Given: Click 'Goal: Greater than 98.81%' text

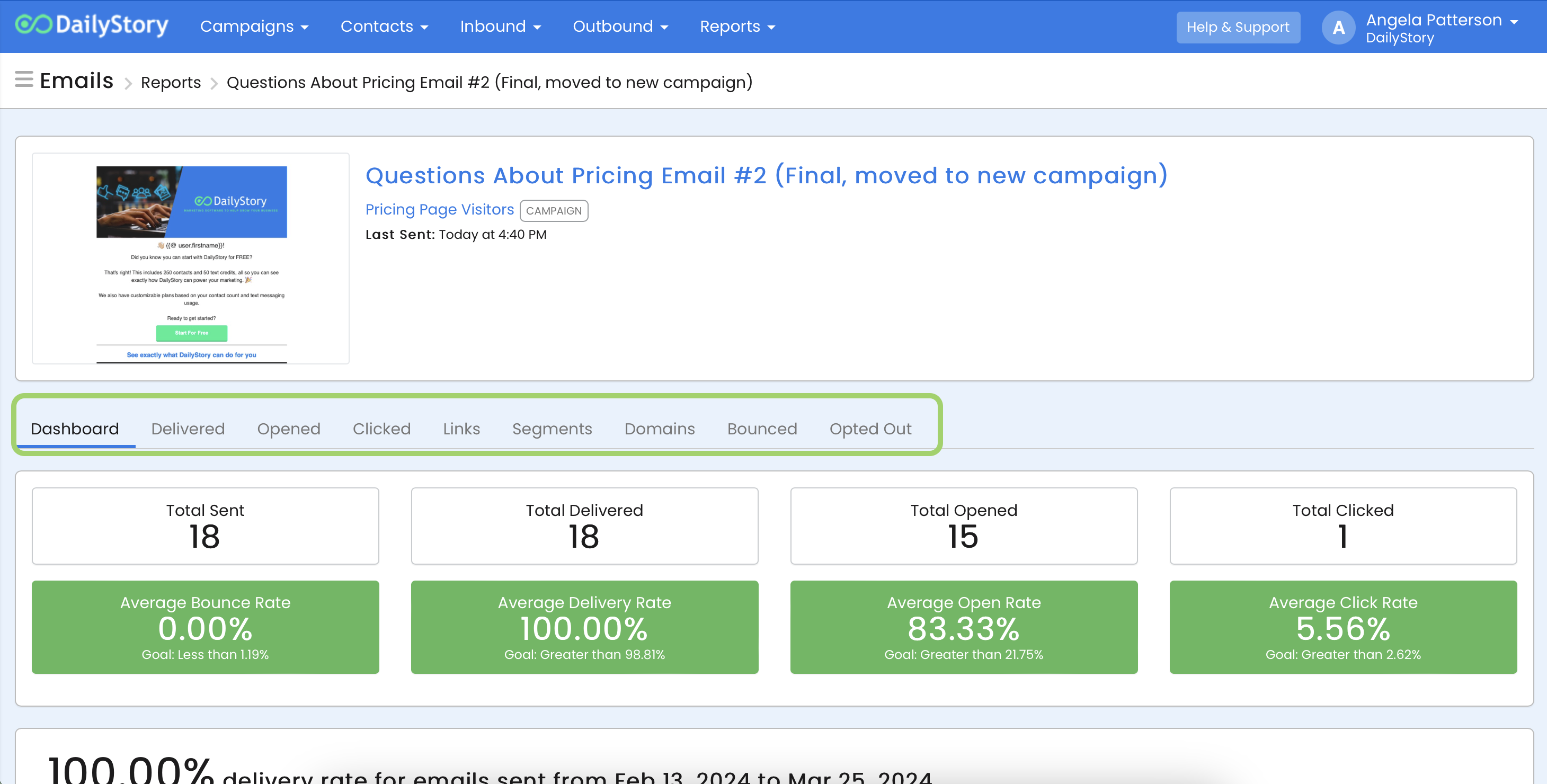Looking at the screenshot, I should click(584, 654).
